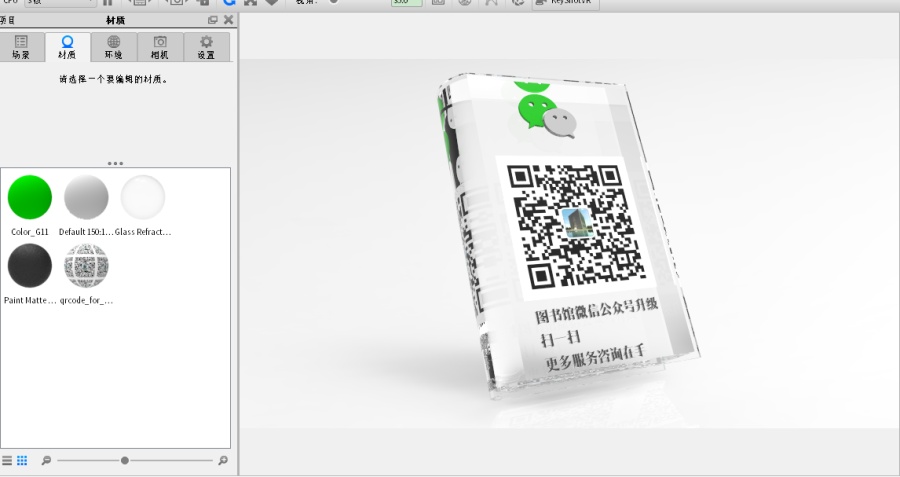Open the 设置 tab
The width and height of the screenshot is (900, 477).
coord(206,47)
